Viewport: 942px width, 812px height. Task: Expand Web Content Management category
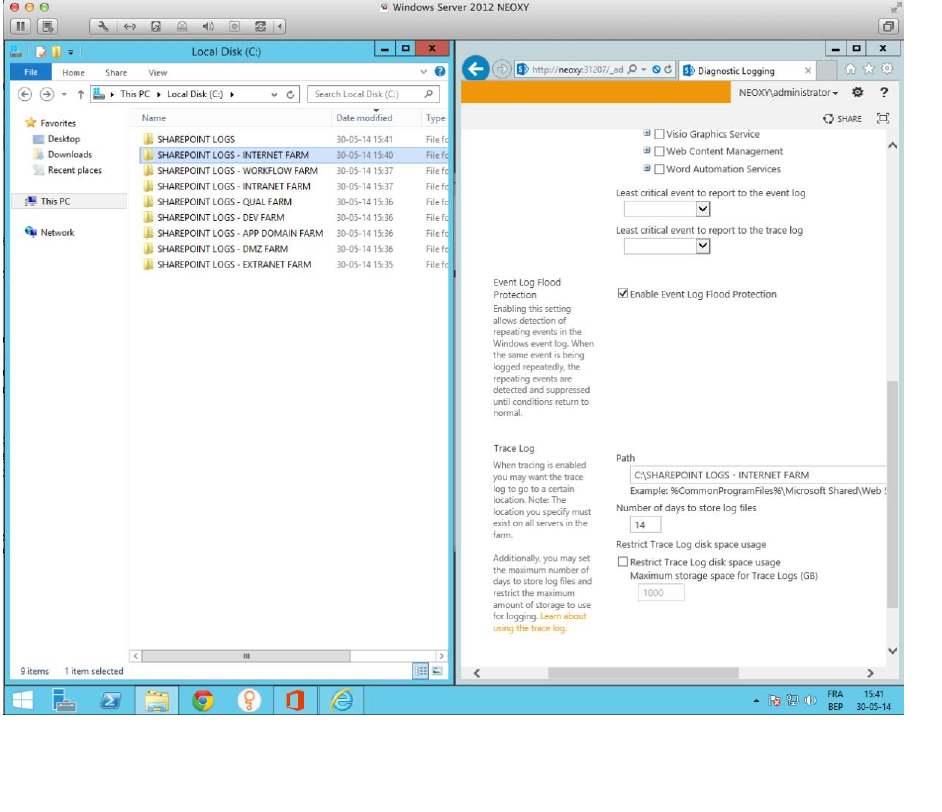pos(646,151)
